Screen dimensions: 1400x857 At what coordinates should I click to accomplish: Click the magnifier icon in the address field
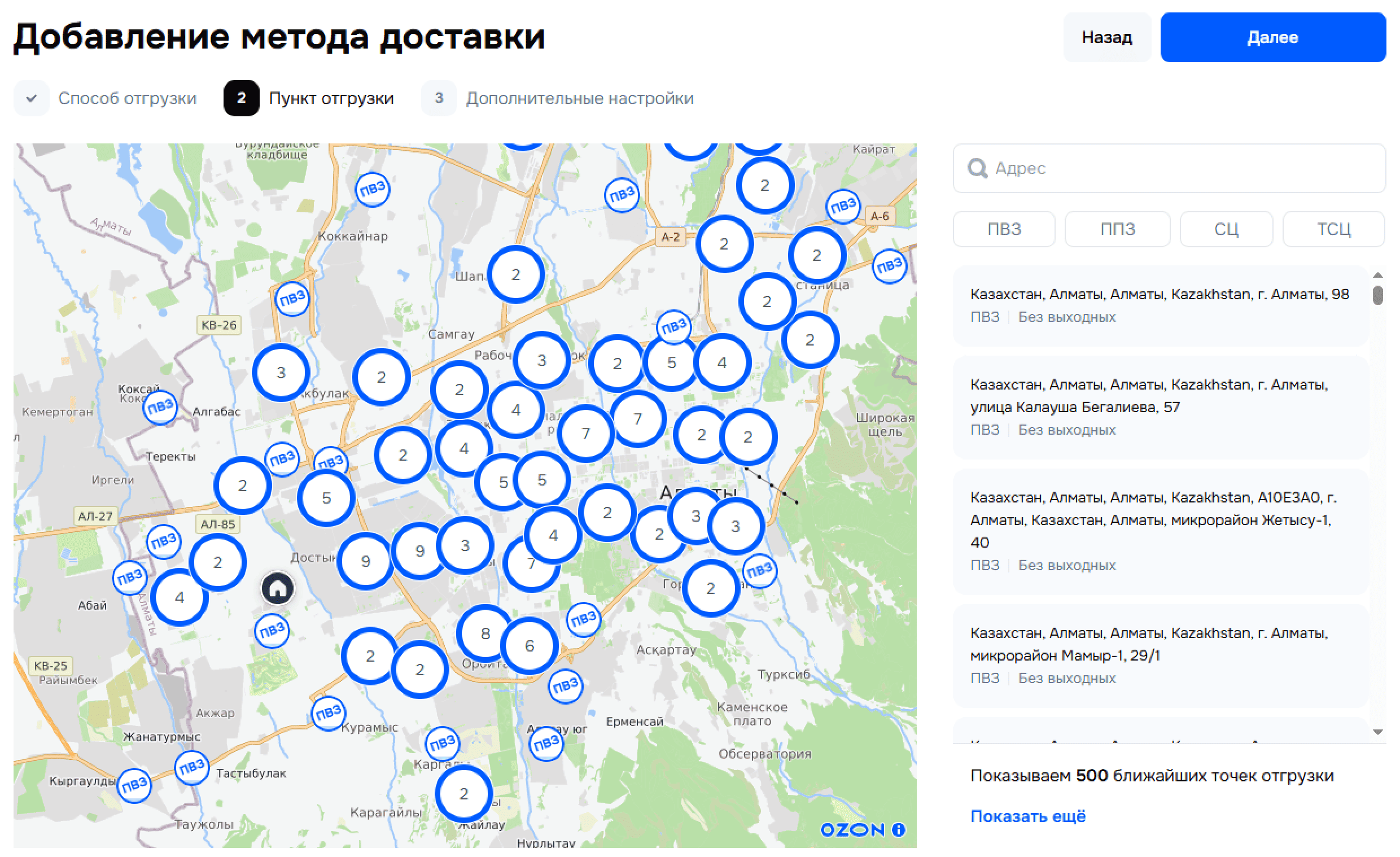977,168
